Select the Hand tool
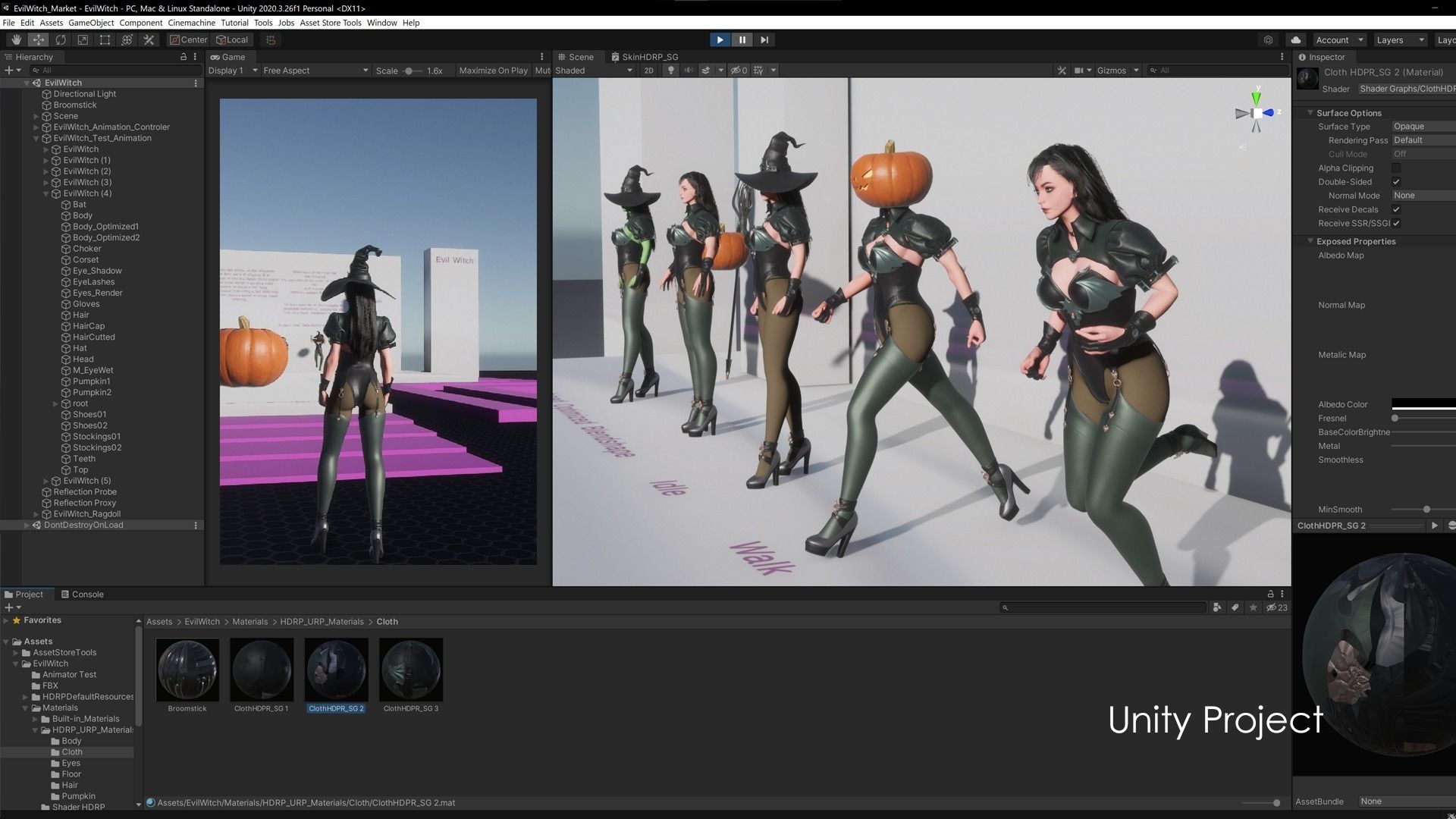 16,39
